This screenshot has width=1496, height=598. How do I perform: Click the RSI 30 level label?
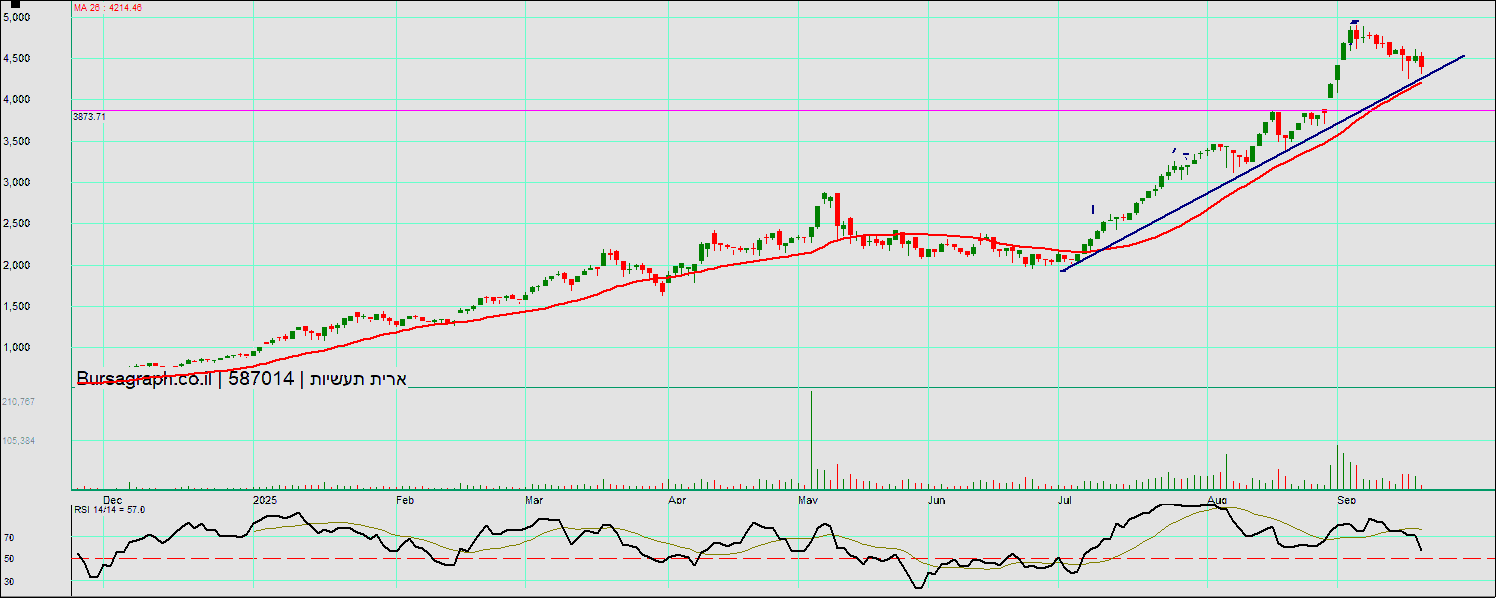[8, 581]
